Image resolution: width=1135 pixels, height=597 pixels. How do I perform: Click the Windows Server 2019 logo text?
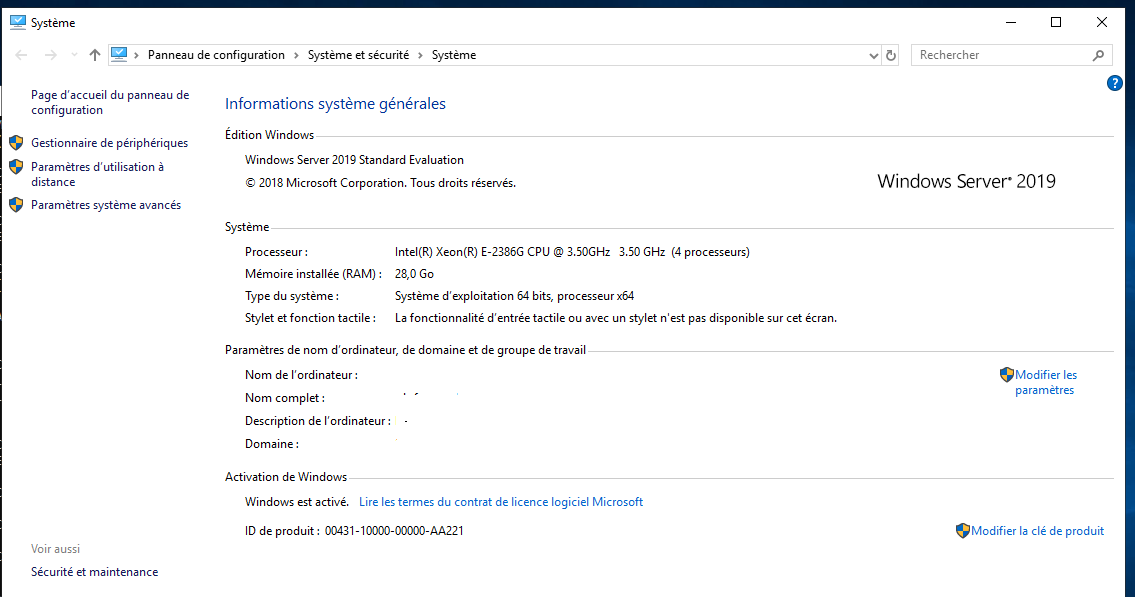click(966, 181)
